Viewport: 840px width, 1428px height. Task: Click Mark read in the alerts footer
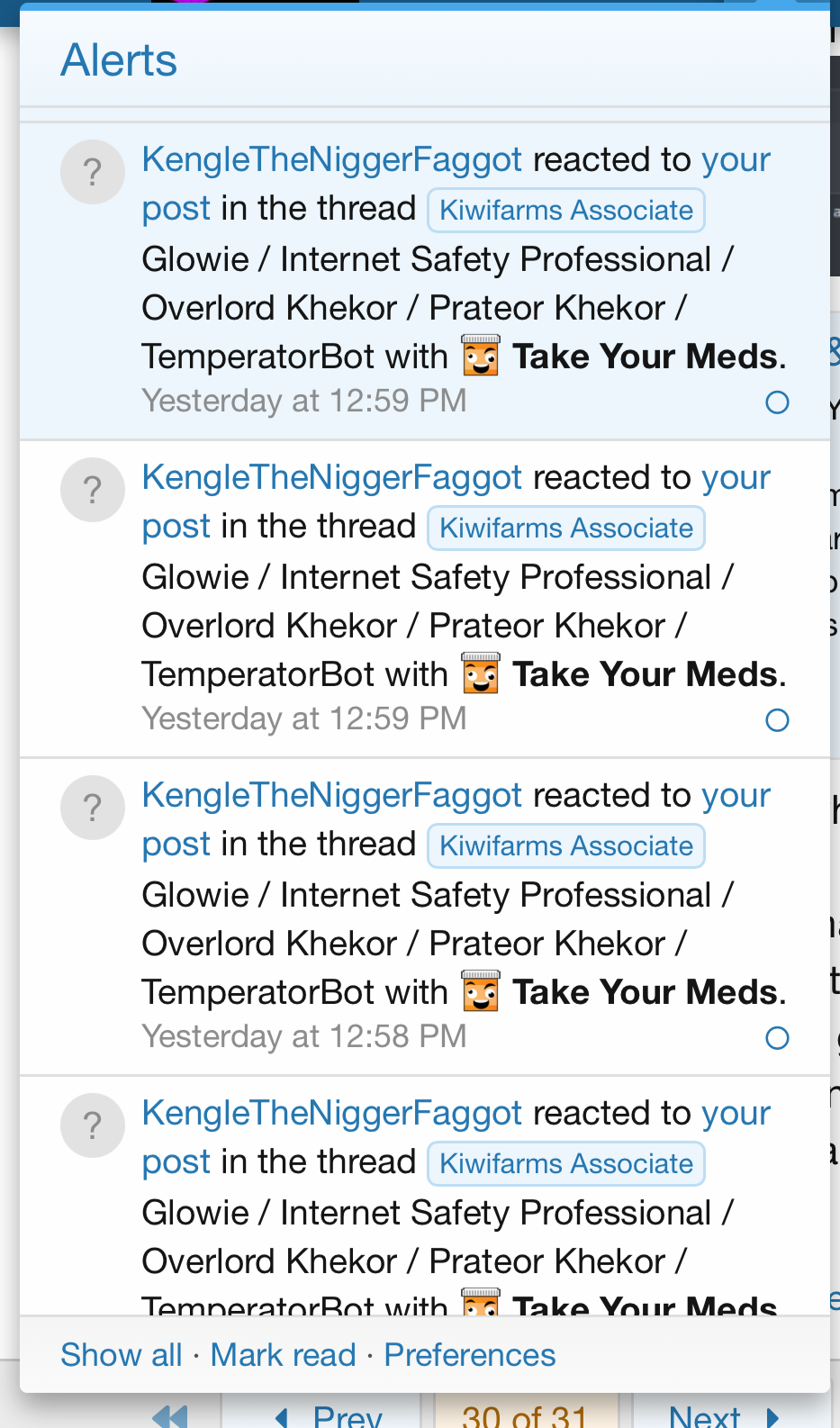click(284, 1355)
